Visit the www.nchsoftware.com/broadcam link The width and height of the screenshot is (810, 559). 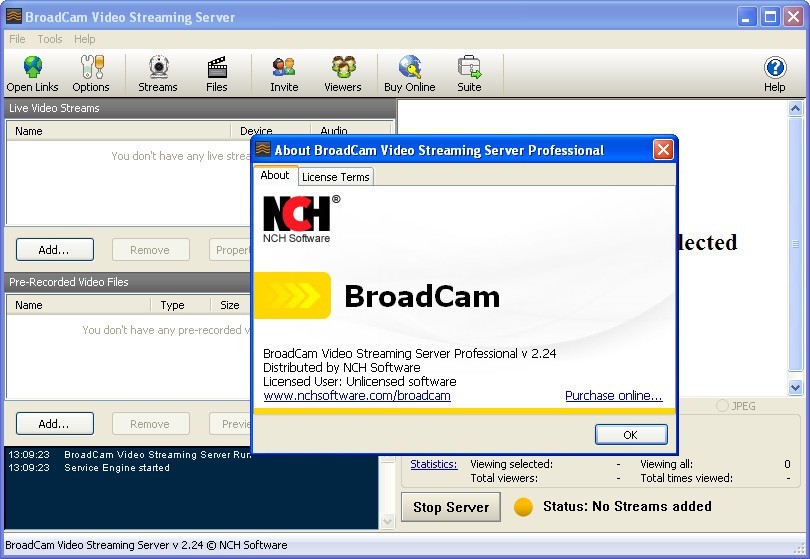[357, 396]
